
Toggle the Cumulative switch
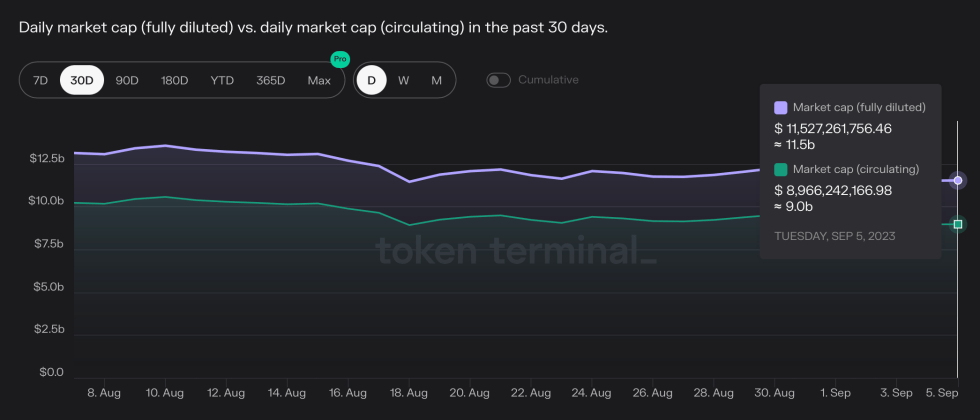498,80
